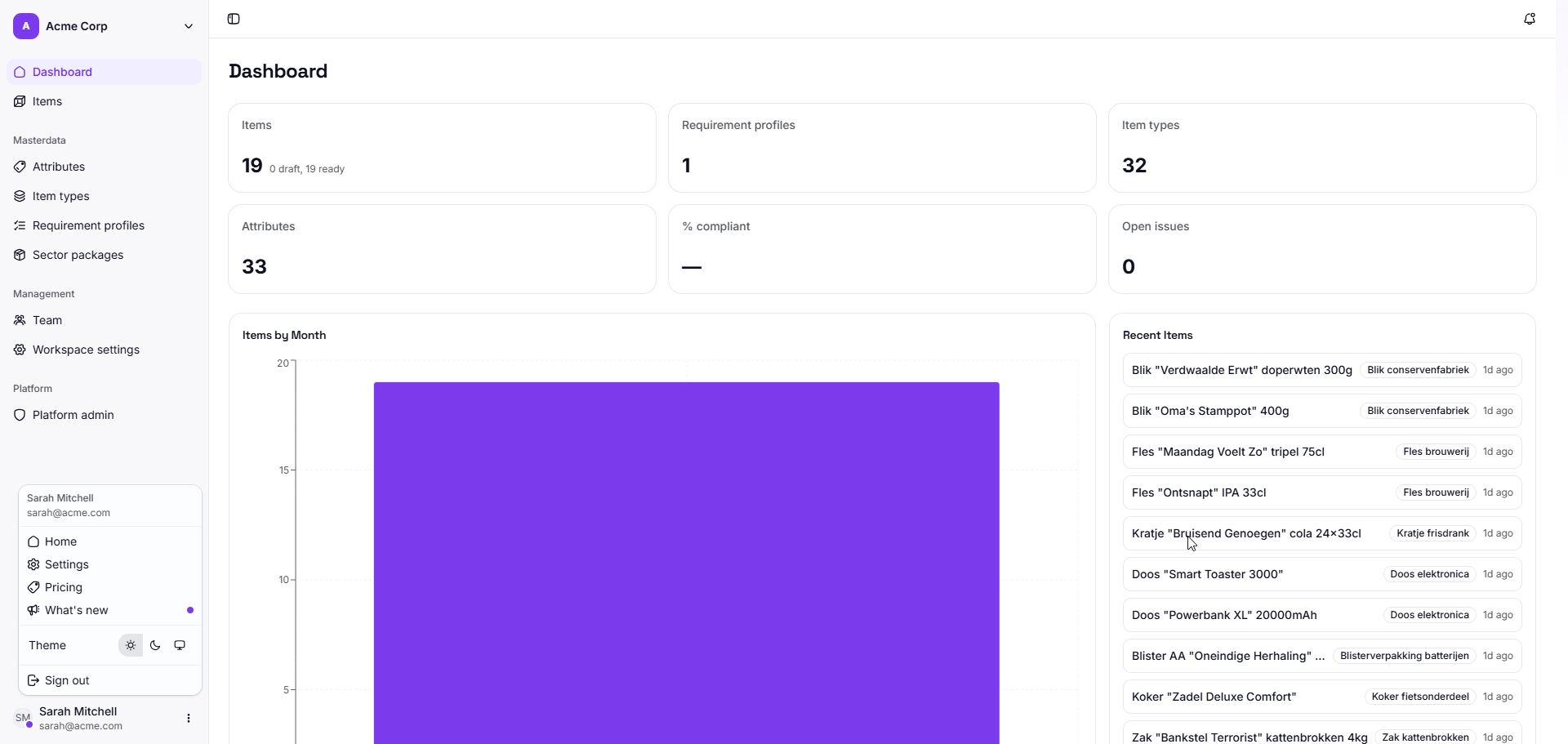Click the Items stat card showing 19
1568x744 pixels.
point(442,148)
